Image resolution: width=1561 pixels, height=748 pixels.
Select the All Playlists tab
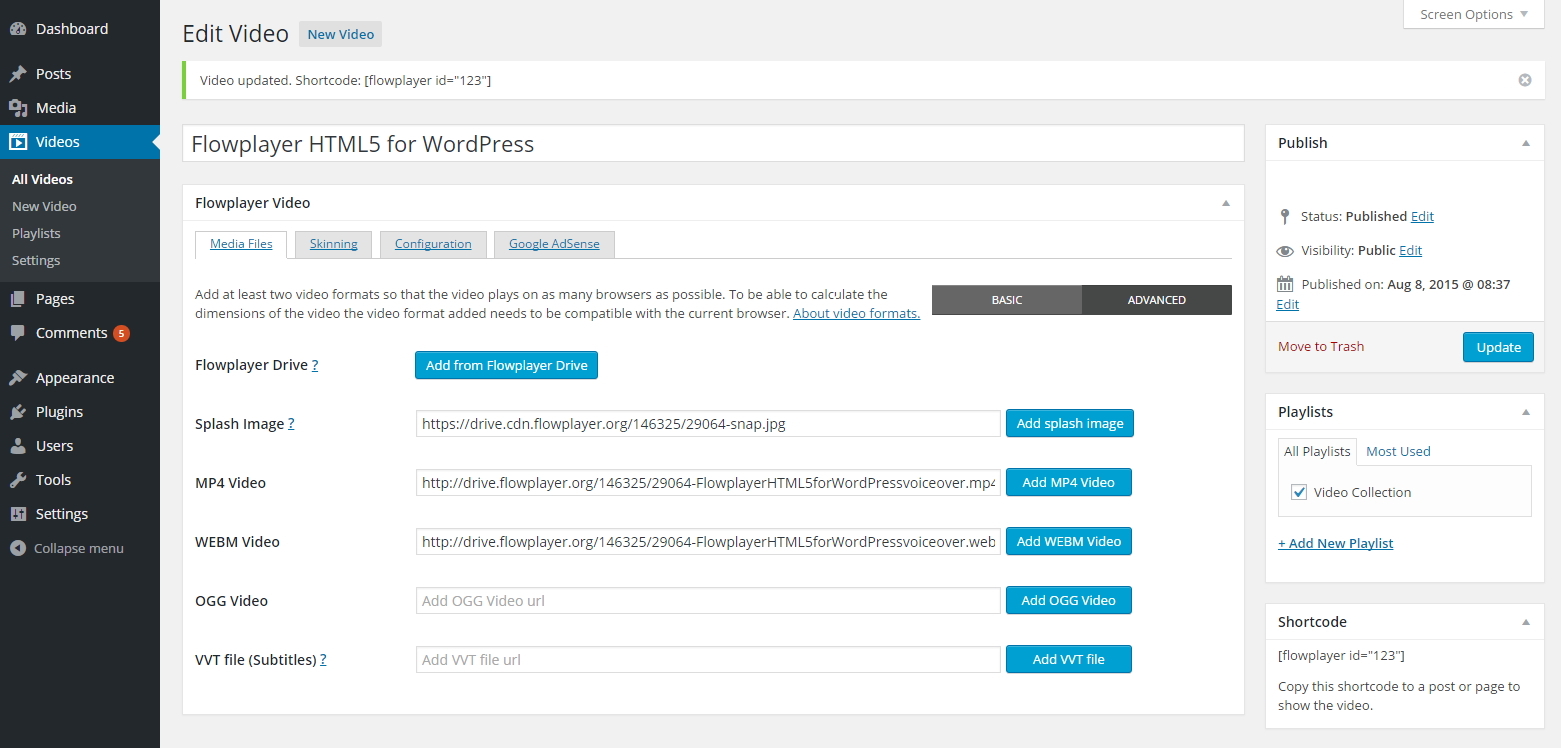coord(1317,451)
